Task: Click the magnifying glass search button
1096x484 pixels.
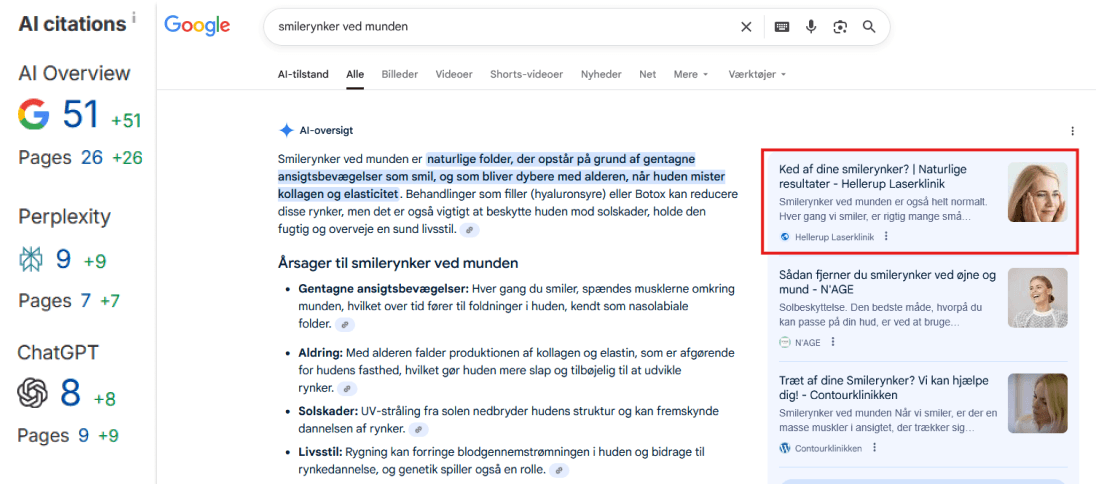Action: (x=869, y=27)
